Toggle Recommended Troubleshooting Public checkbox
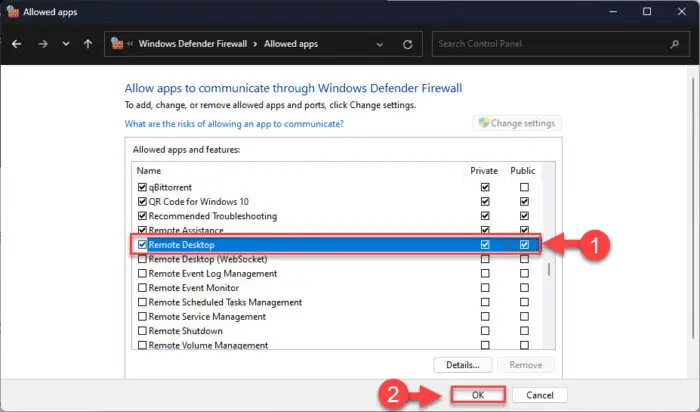700x412 pixels. click(x=524, y=216)
